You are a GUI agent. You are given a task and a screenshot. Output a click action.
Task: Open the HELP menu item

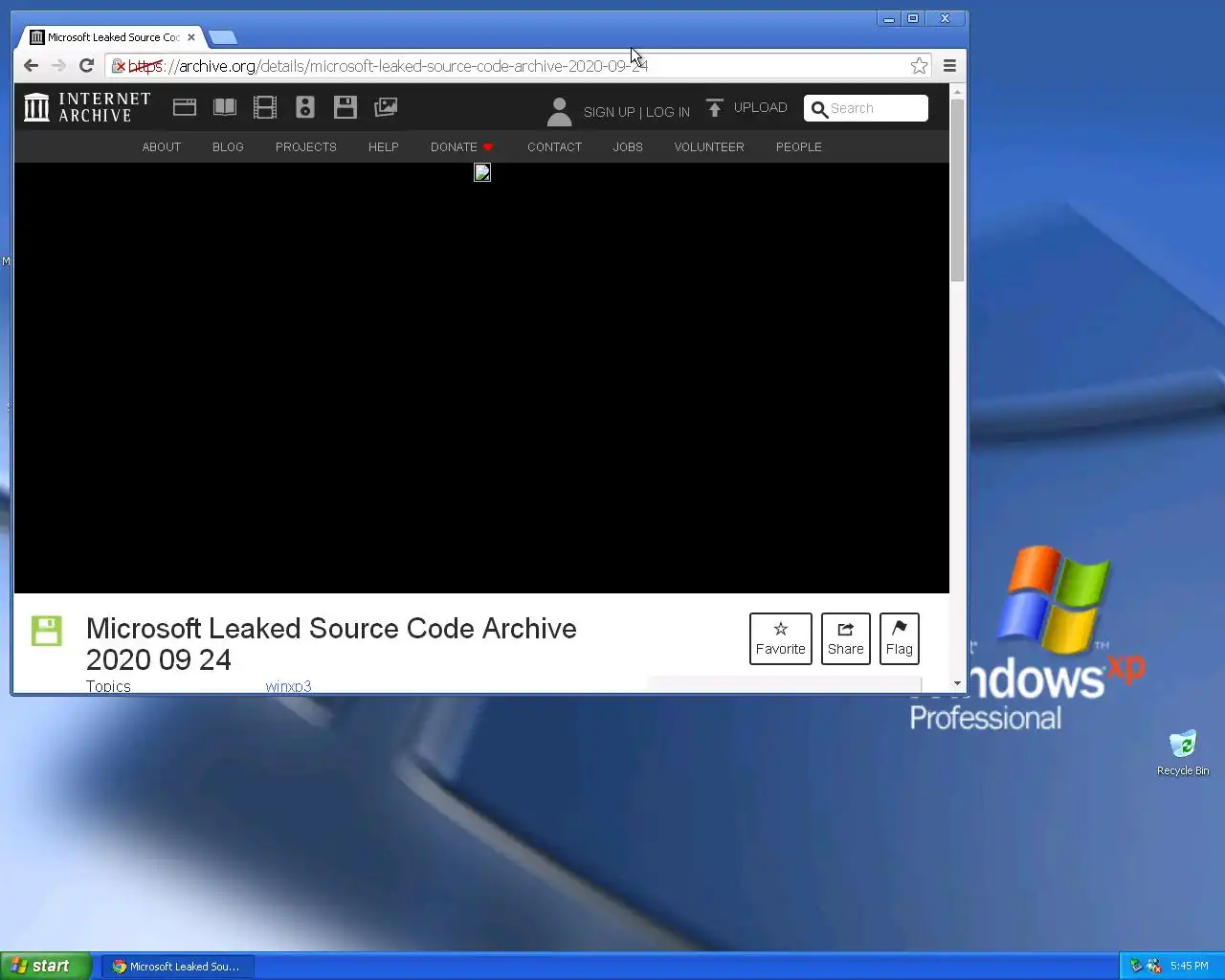384,147
